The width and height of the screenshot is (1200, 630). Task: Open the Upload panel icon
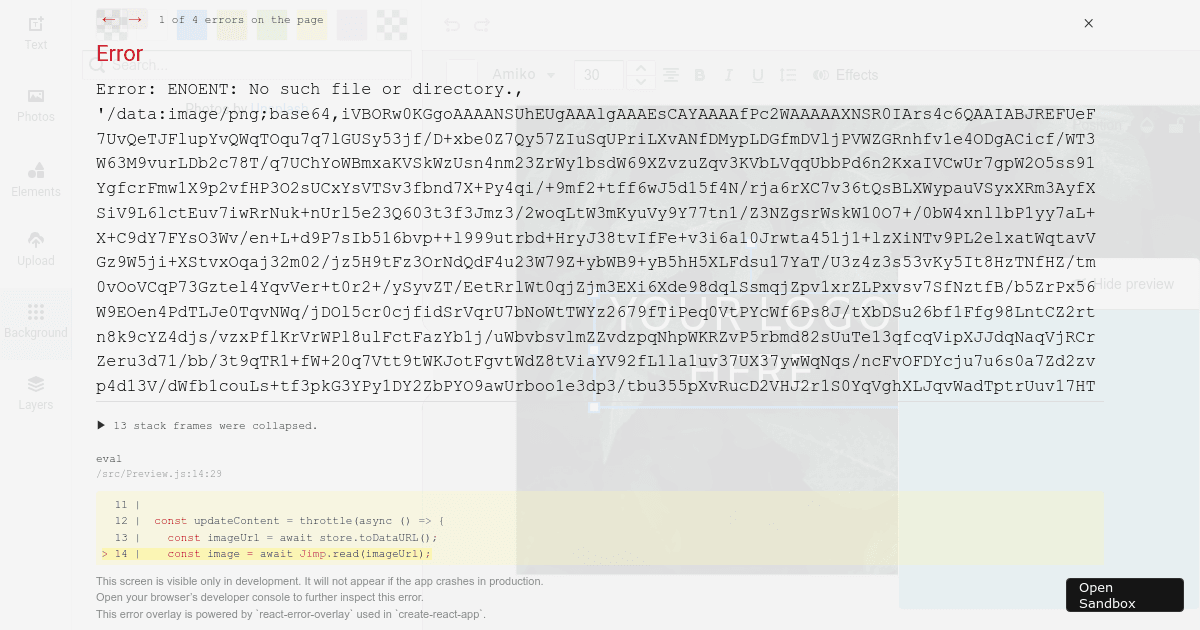pos(36,249)
